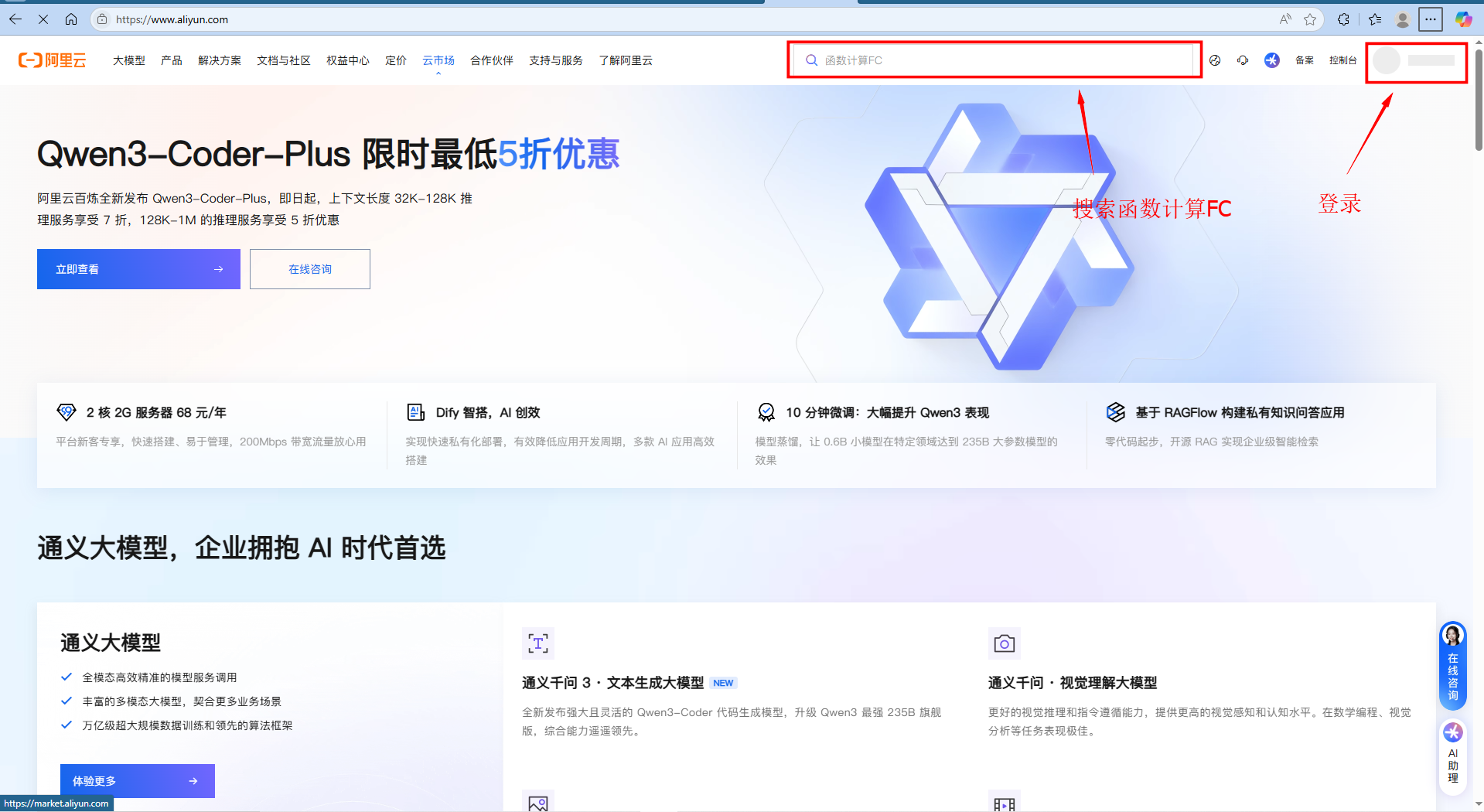Click 丰富的多模态大模型 bullet text
The width and height of the screenshot is (1484, 812).
click(182, 701)
